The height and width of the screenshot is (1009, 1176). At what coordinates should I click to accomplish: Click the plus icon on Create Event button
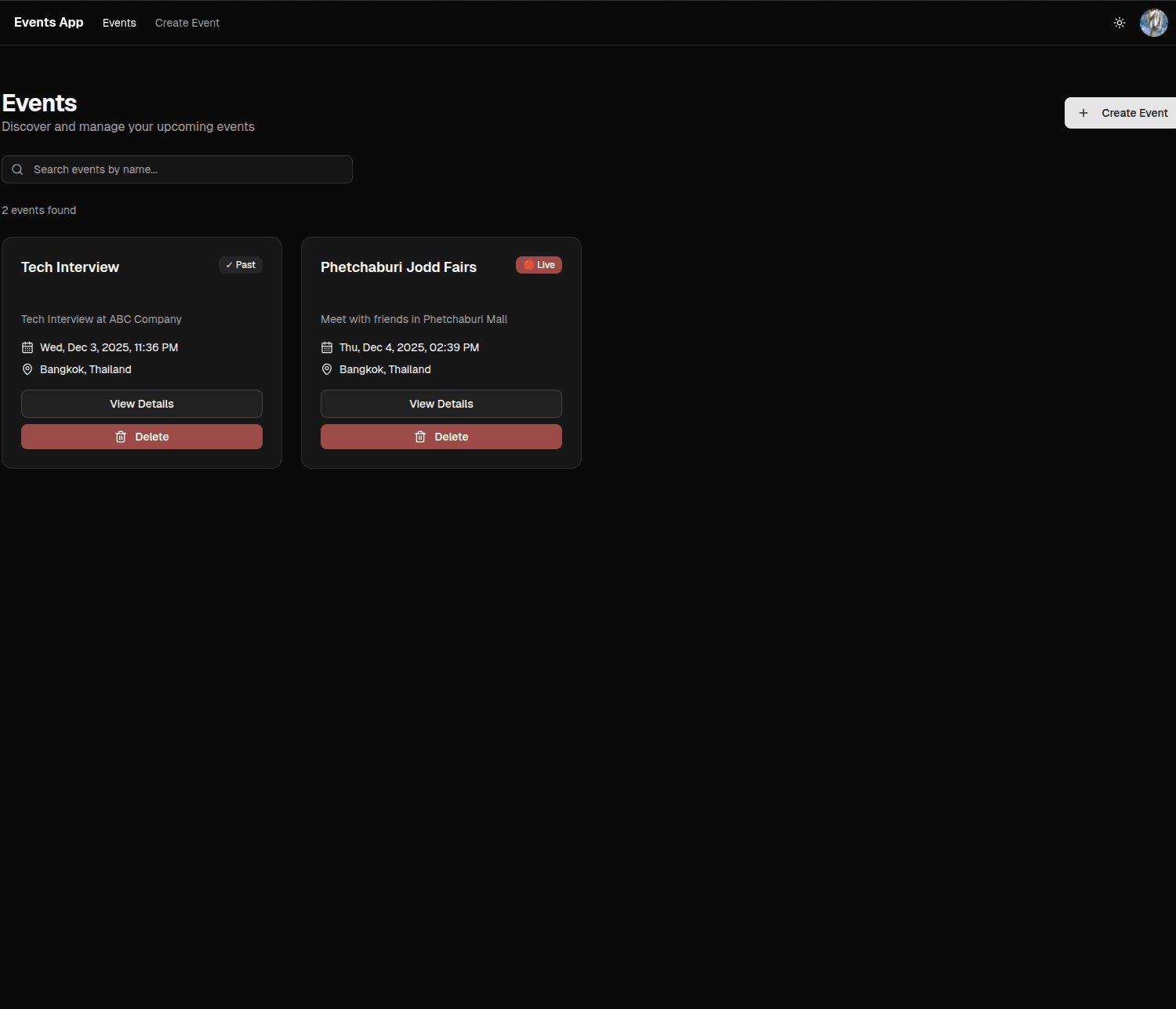(x=1083, y=112)
